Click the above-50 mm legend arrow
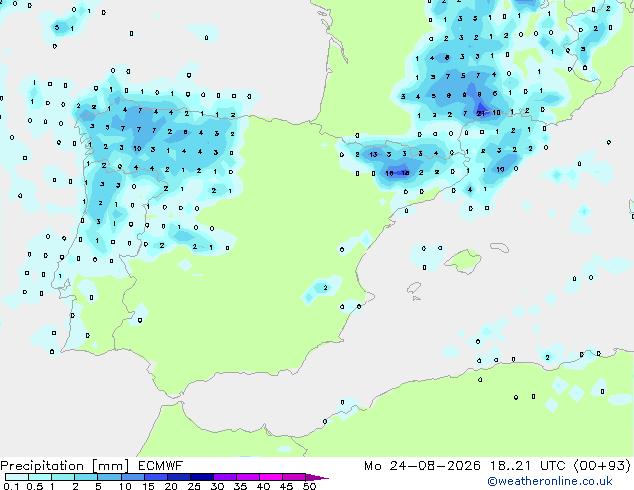Viewport: 634px width, 490px height. click(x=317, y=477)
